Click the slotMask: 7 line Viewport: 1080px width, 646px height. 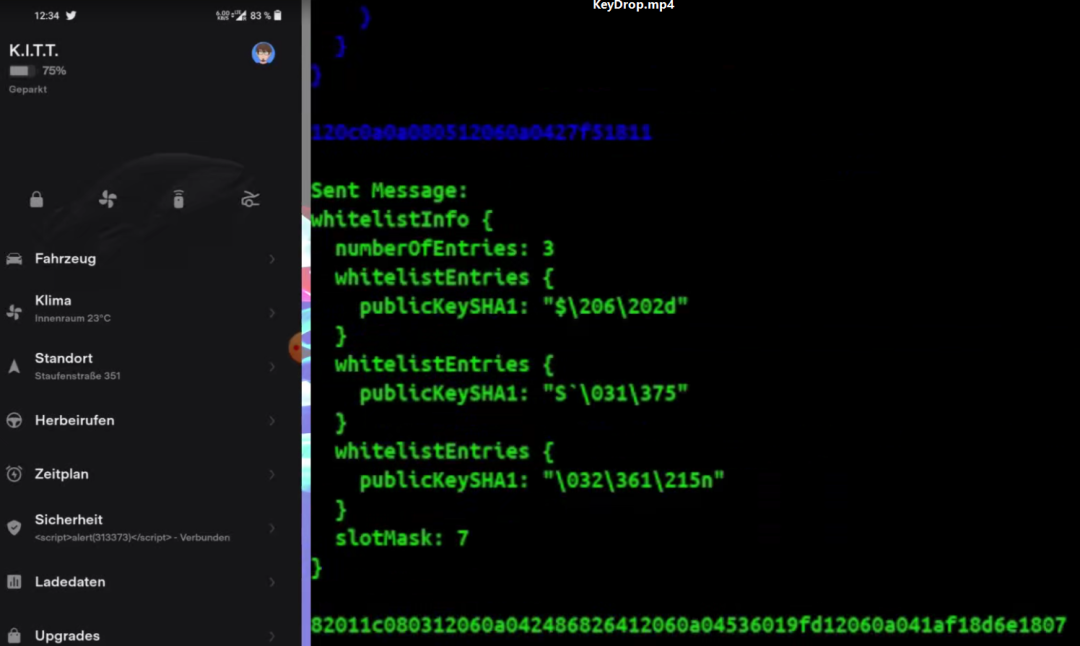click(x=402, y=538)
